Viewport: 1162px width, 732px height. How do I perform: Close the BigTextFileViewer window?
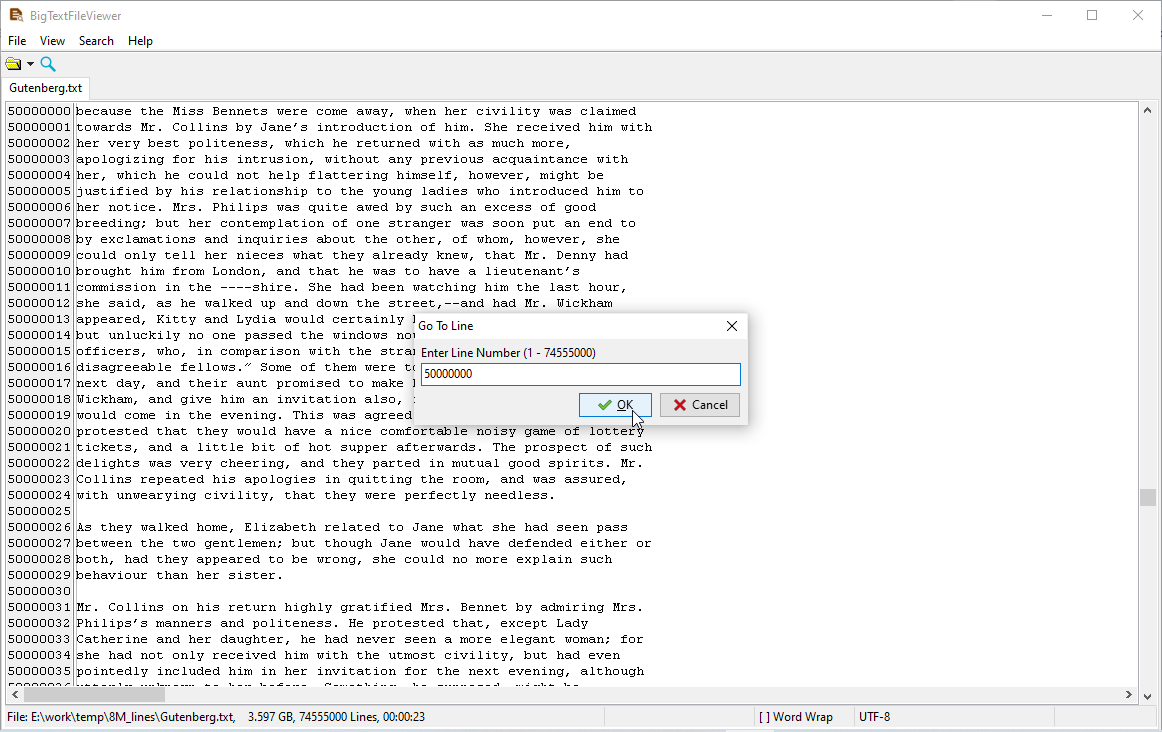[1138, 16]
